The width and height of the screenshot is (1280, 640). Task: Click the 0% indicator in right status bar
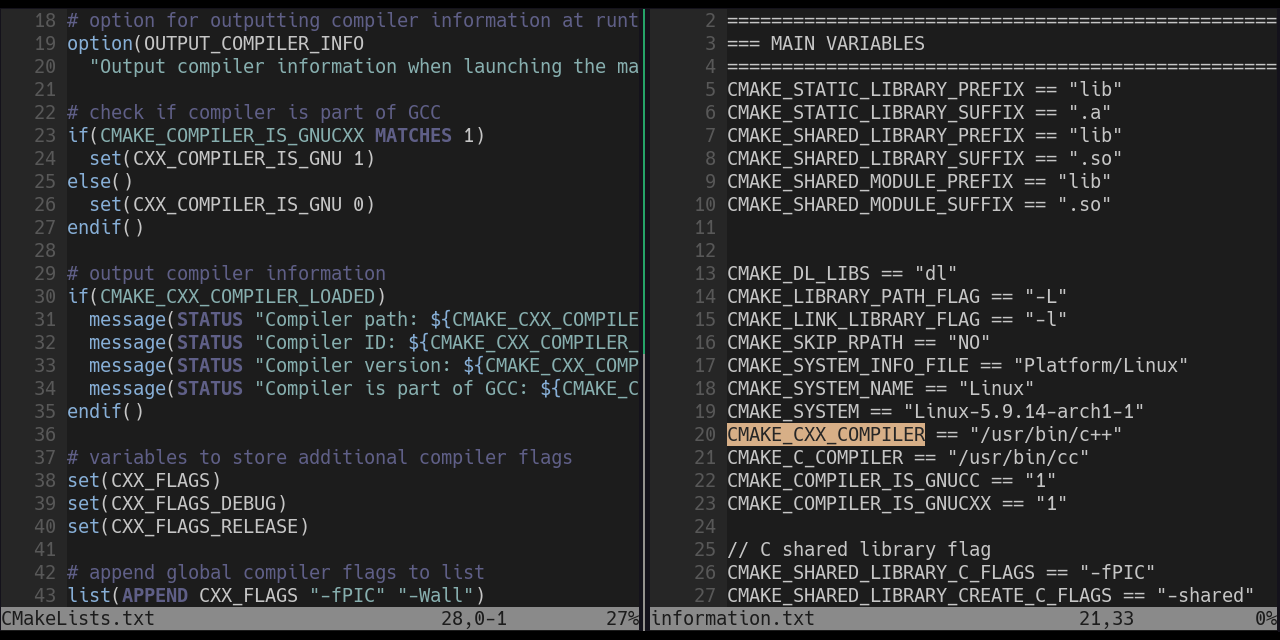[1266, 619]
